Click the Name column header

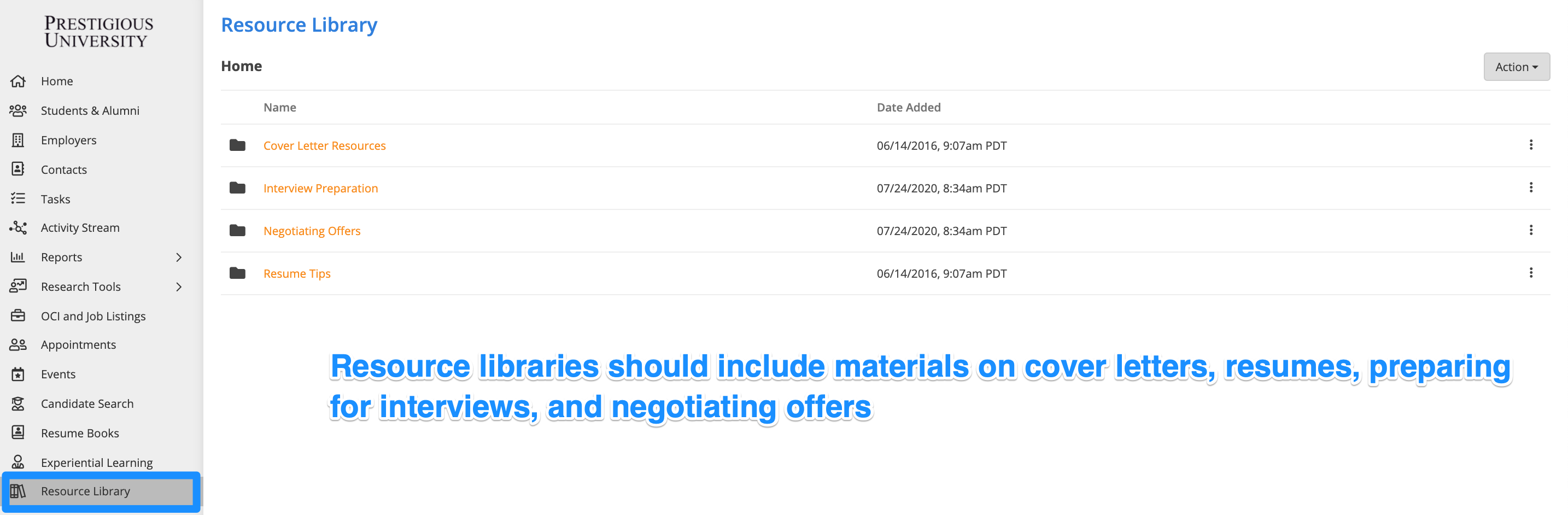[279, 107]
